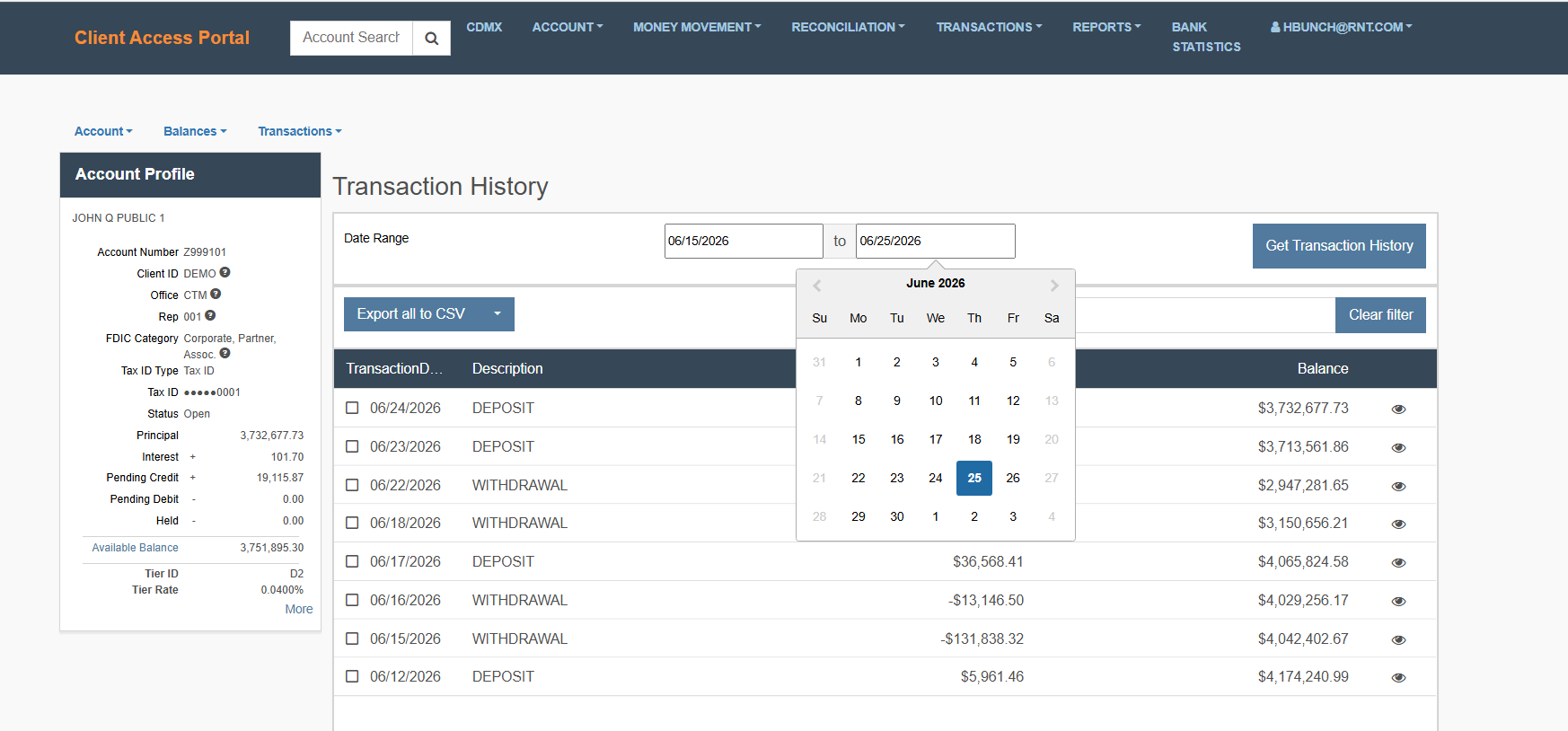Open BANK STATISTICS page

point(1206,37)
